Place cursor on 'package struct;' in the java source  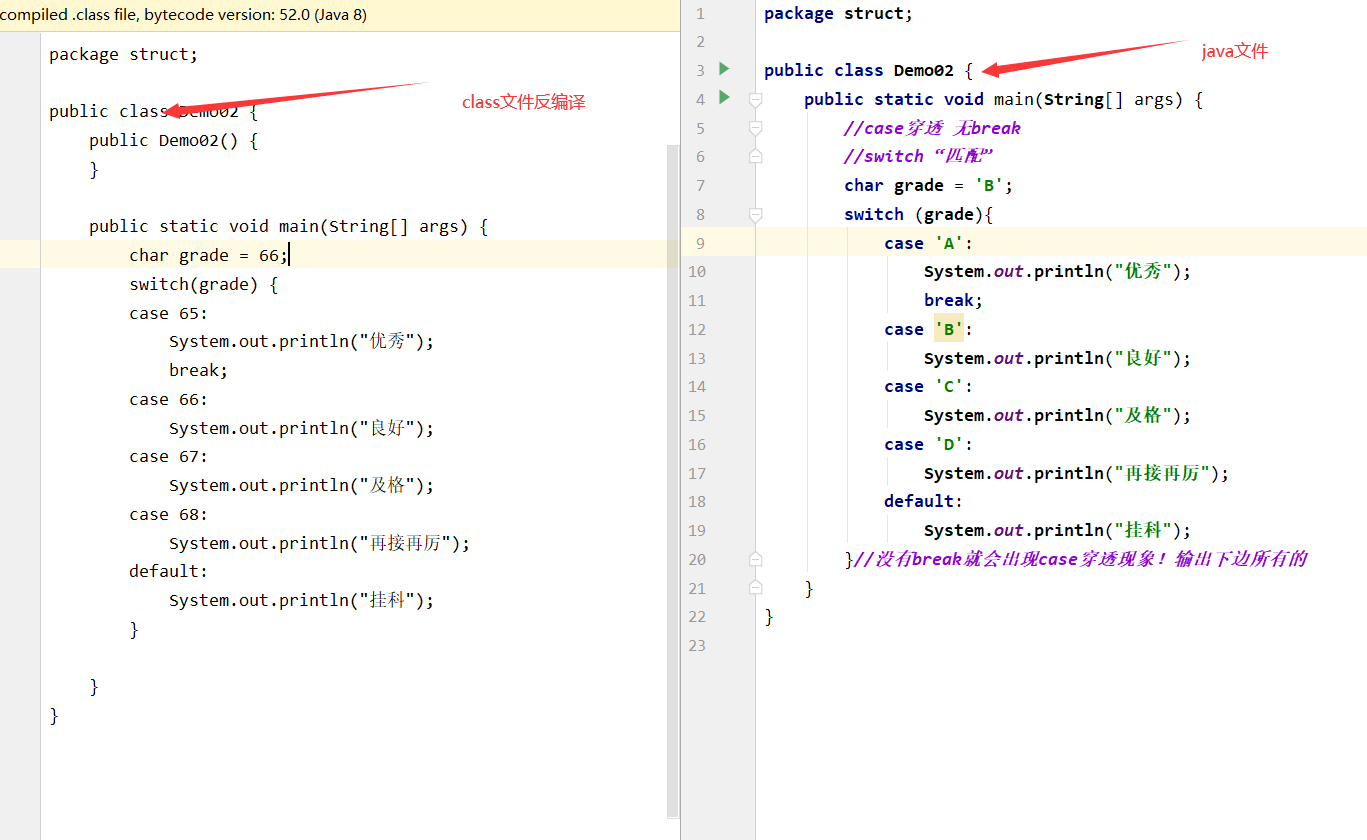[x=838, y=13]
